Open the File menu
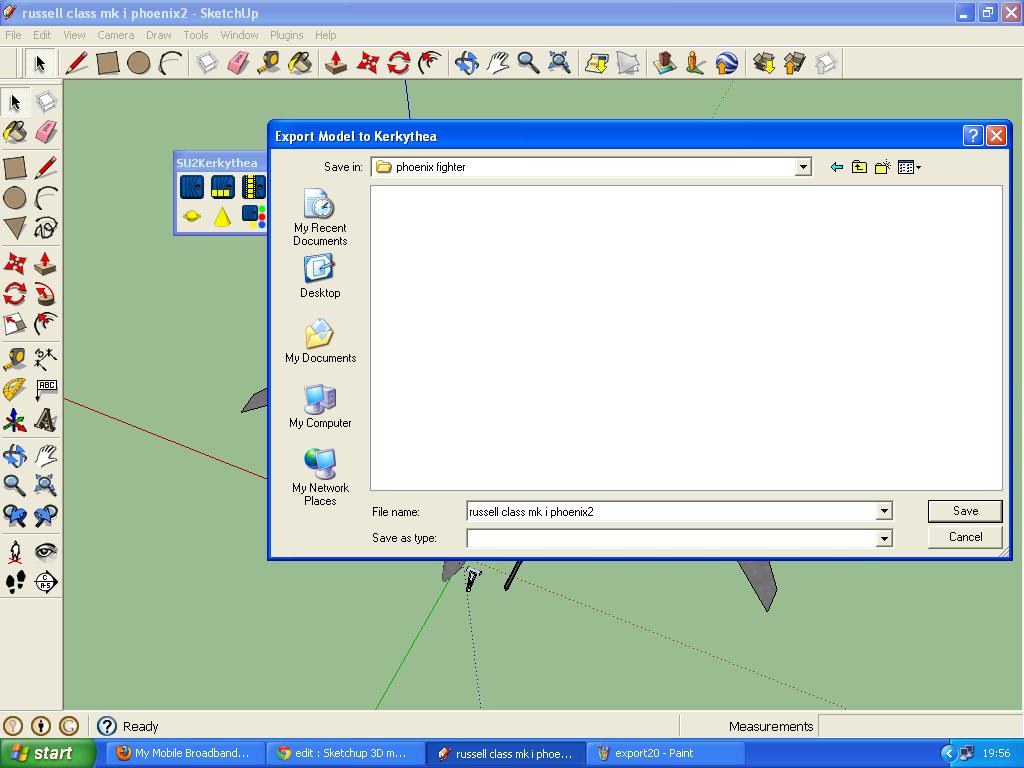 [x=13, y=35]
